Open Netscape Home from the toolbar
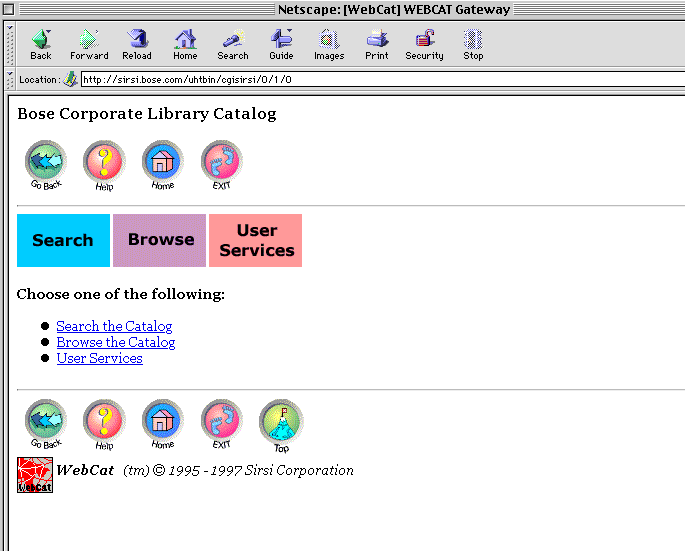 (x=185, y=43)
